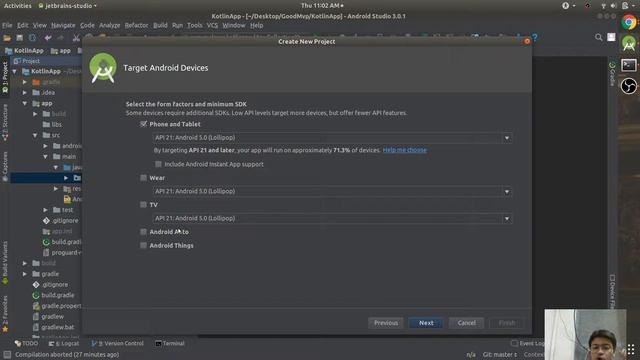Viewport: 640px width, 360px height.
Task: Click KotlinApp breadcrumb in navigation bar
Action: 24,51
